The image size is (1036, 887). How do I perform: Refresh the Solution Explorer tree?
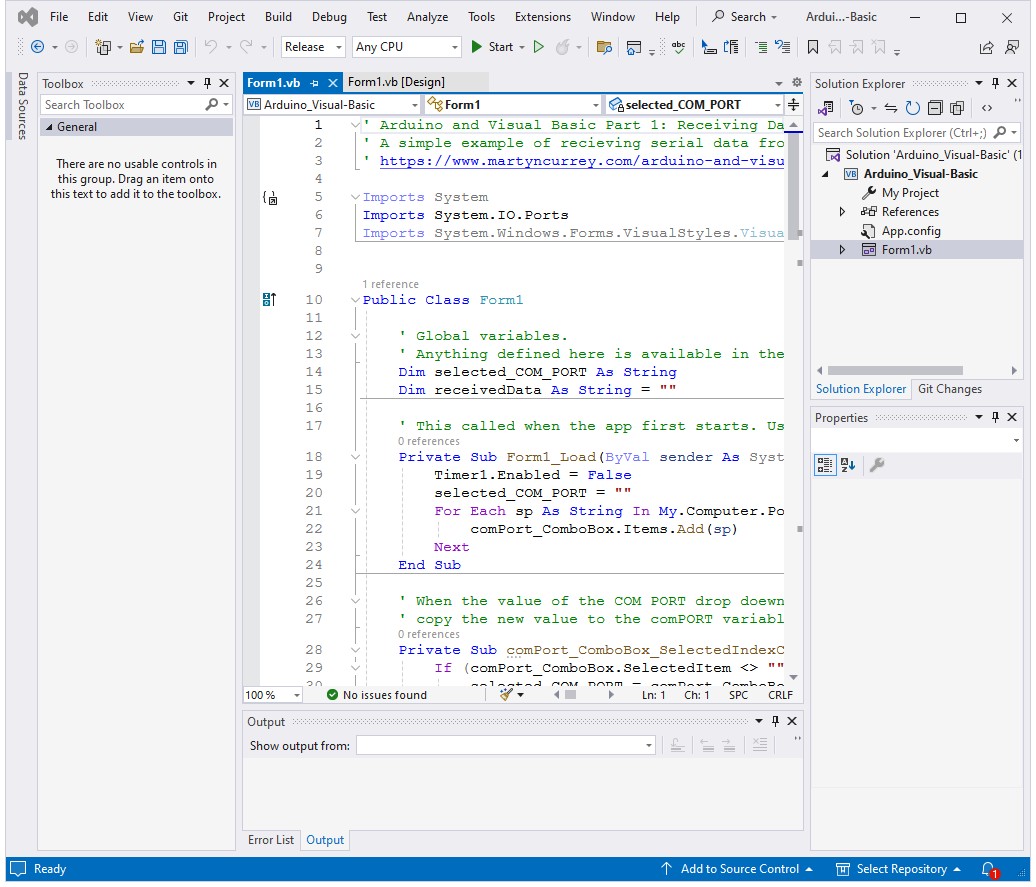pyautogui.click(x=912, y=108)
